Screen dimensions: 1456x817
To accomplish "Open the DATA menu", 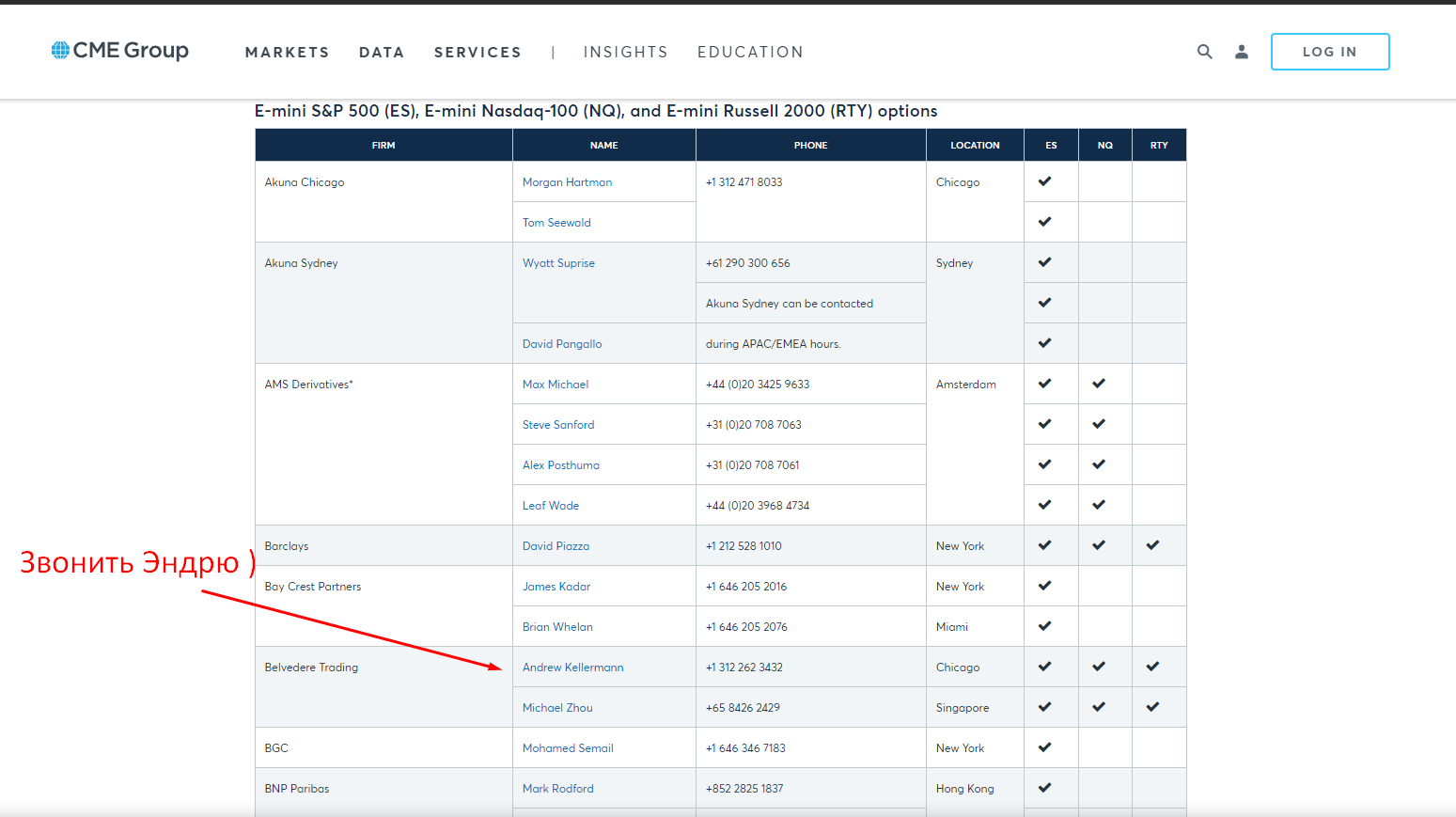I will point(382,53).
